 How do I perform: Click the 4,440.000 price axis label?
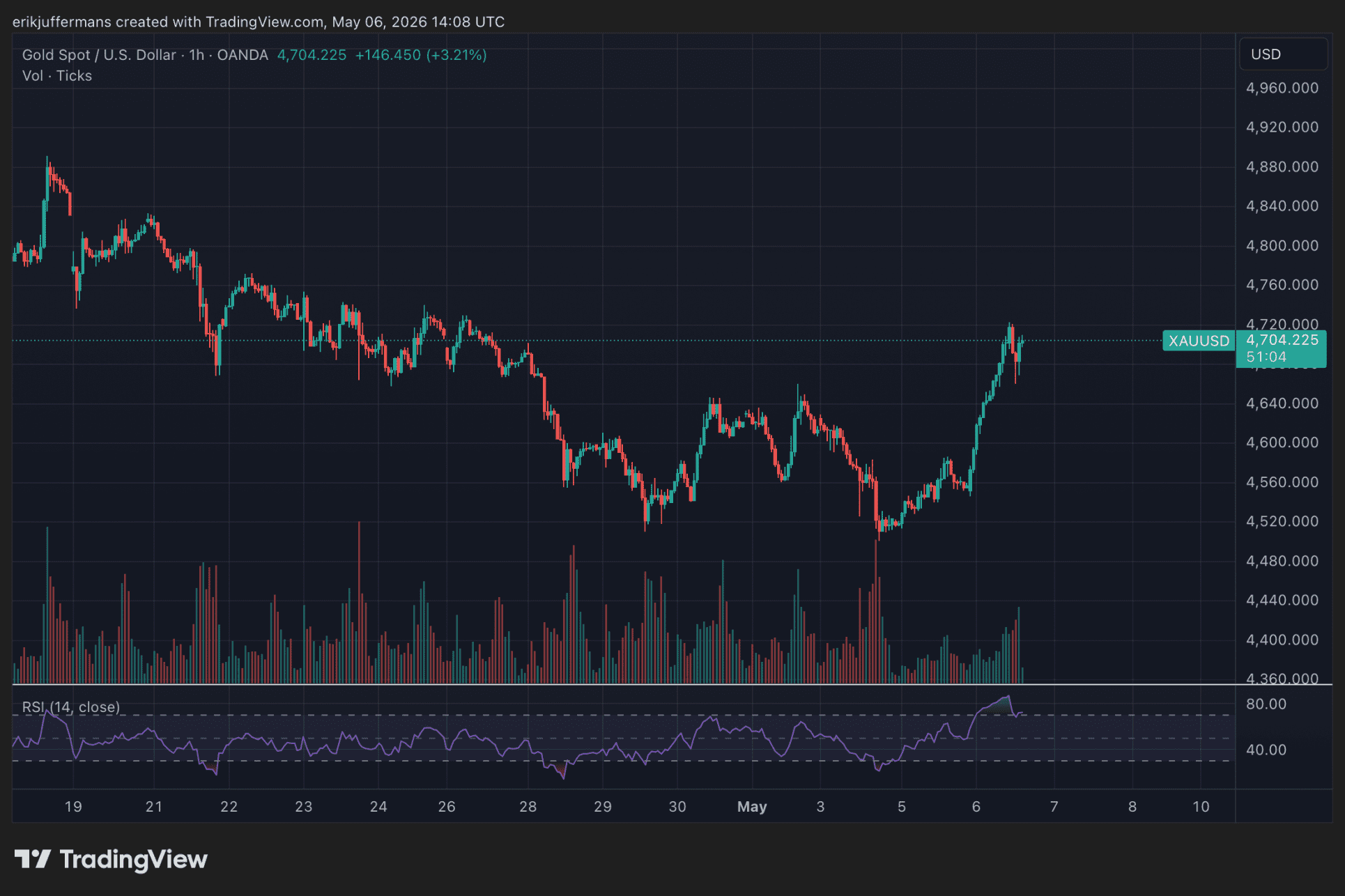[x=1282, y=599]
